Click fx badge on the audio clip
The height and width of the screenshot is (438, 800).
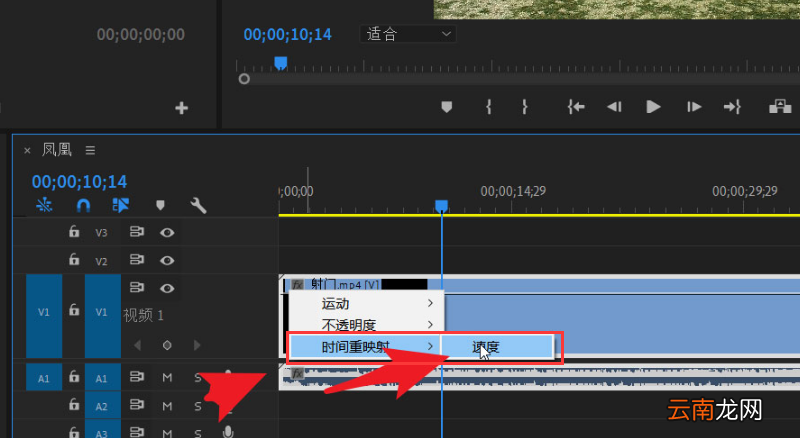[x=297, y=374]
